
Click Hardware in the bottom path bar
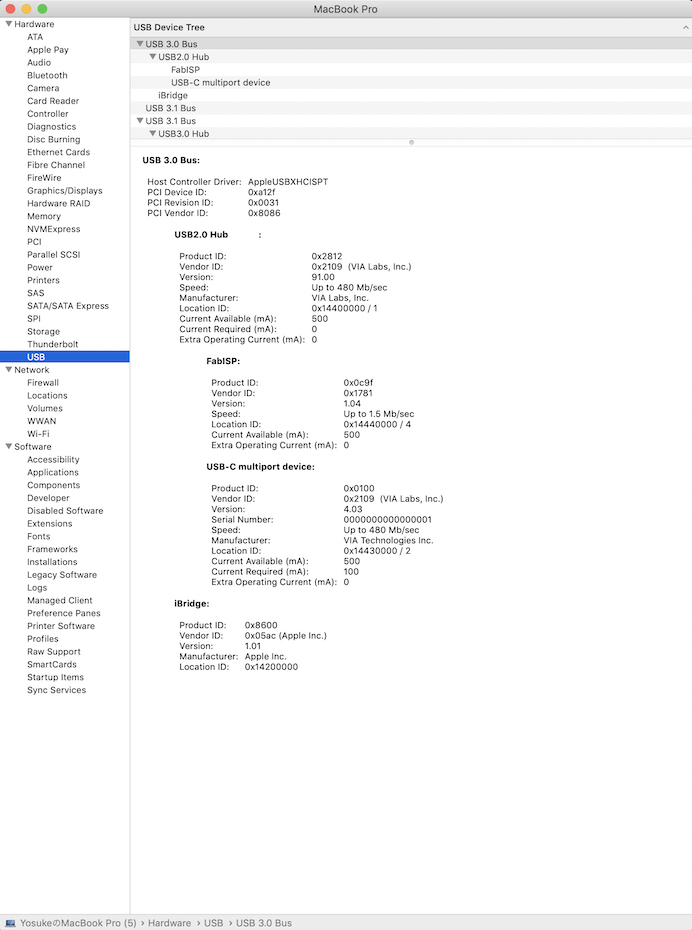[170, 923]
